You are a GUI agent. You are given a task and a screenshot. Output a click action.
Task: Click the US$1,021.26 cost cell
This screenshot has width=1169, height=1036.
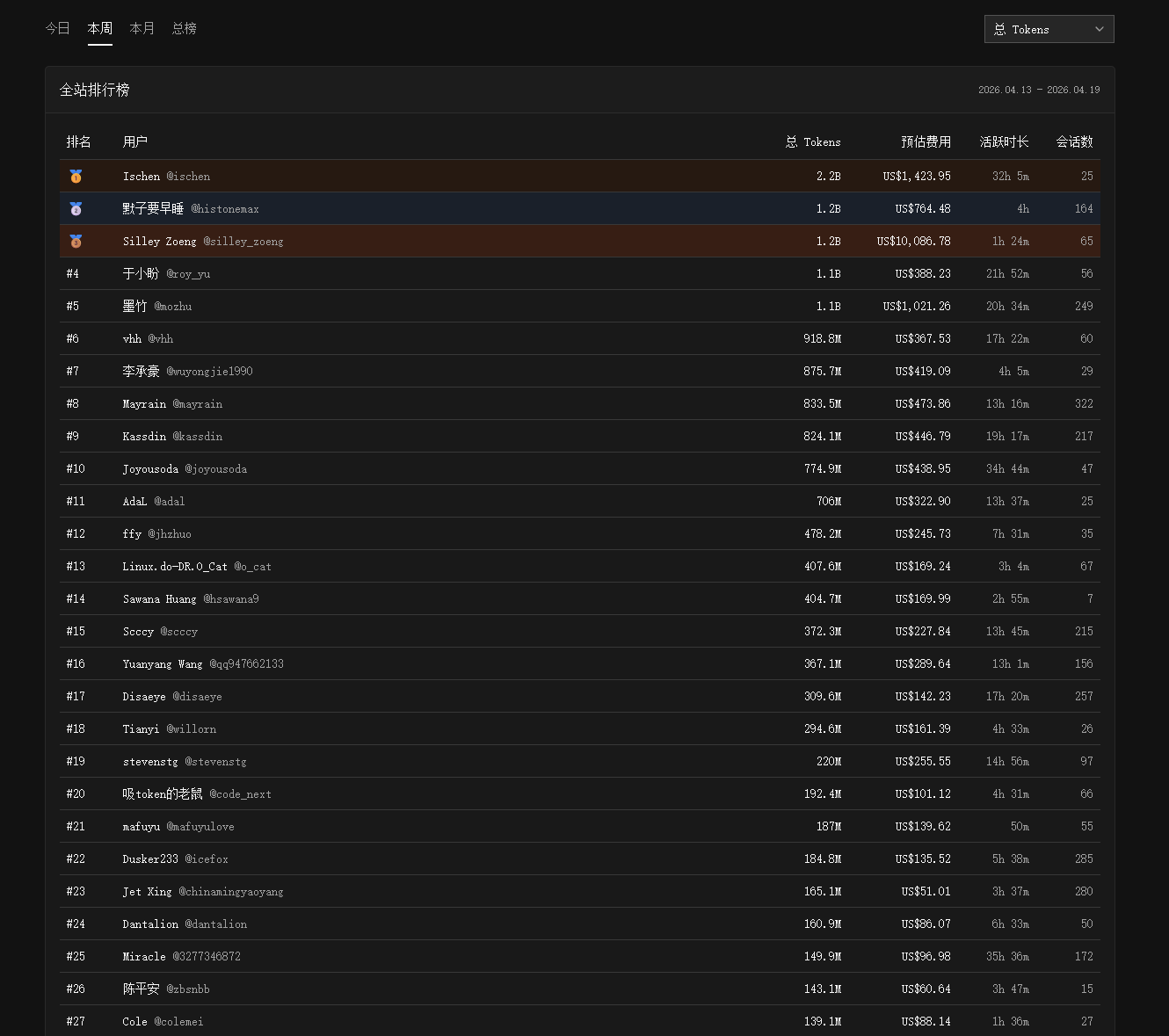[917, 307]
